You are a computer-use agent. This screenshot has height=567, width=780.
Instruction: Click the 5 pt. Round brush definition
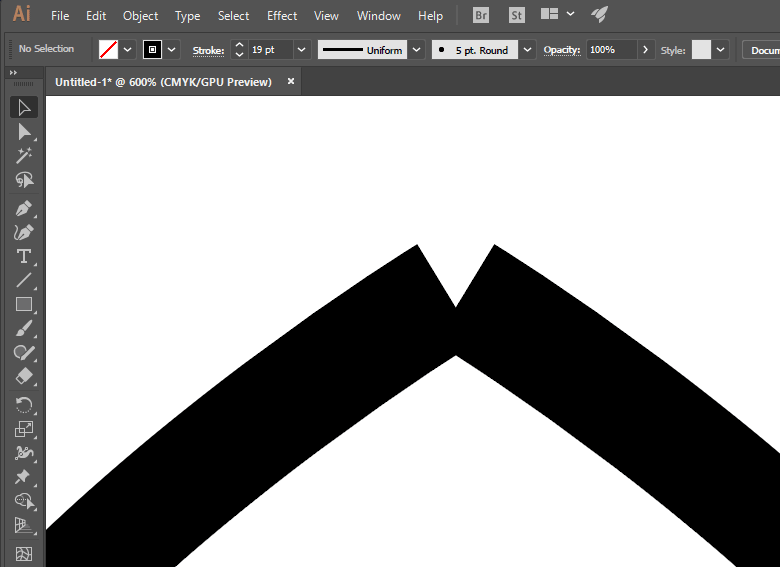click(475, 50)
